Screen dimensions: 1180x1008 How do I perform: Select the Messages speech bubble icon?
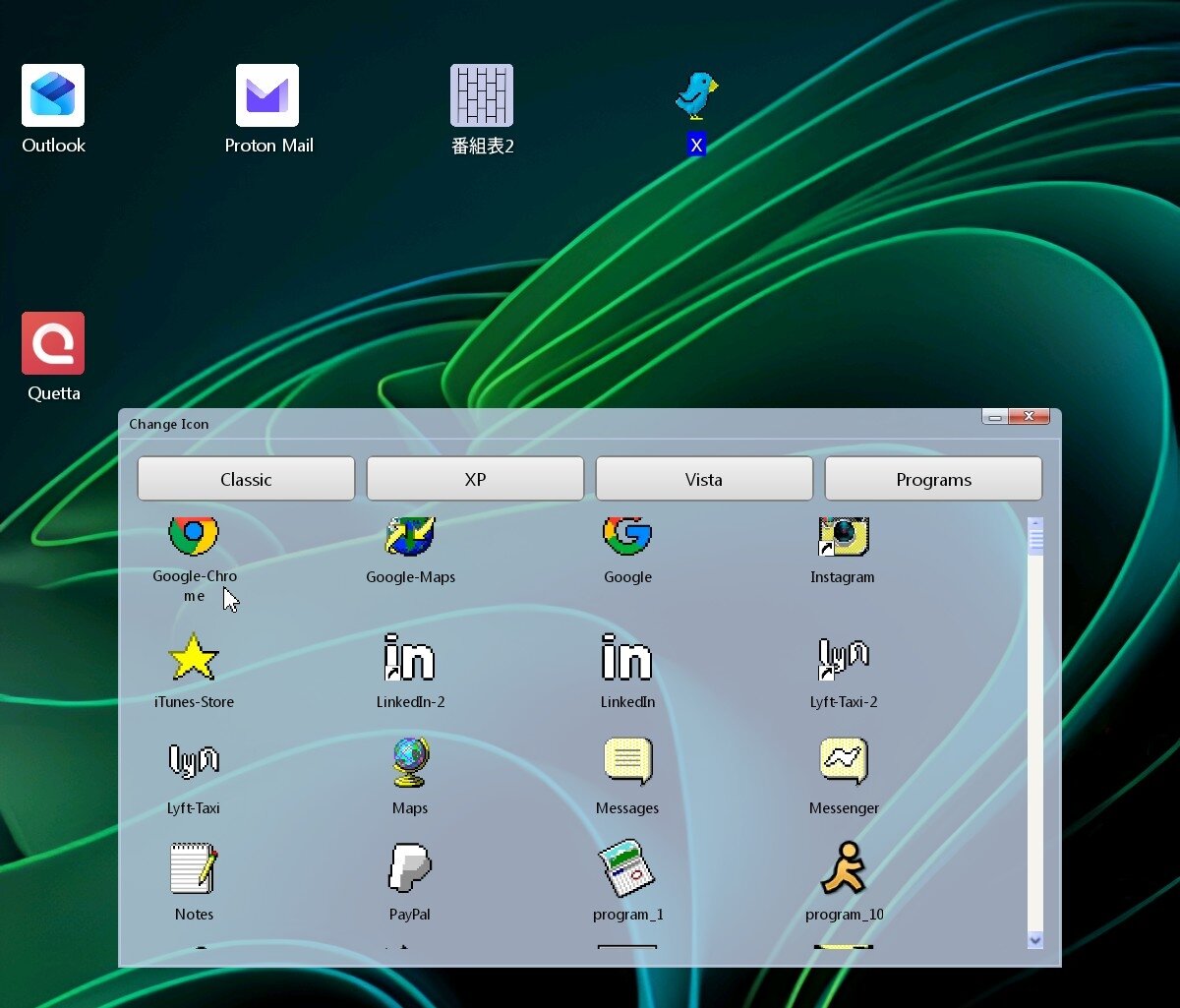(x=627, y=762)
